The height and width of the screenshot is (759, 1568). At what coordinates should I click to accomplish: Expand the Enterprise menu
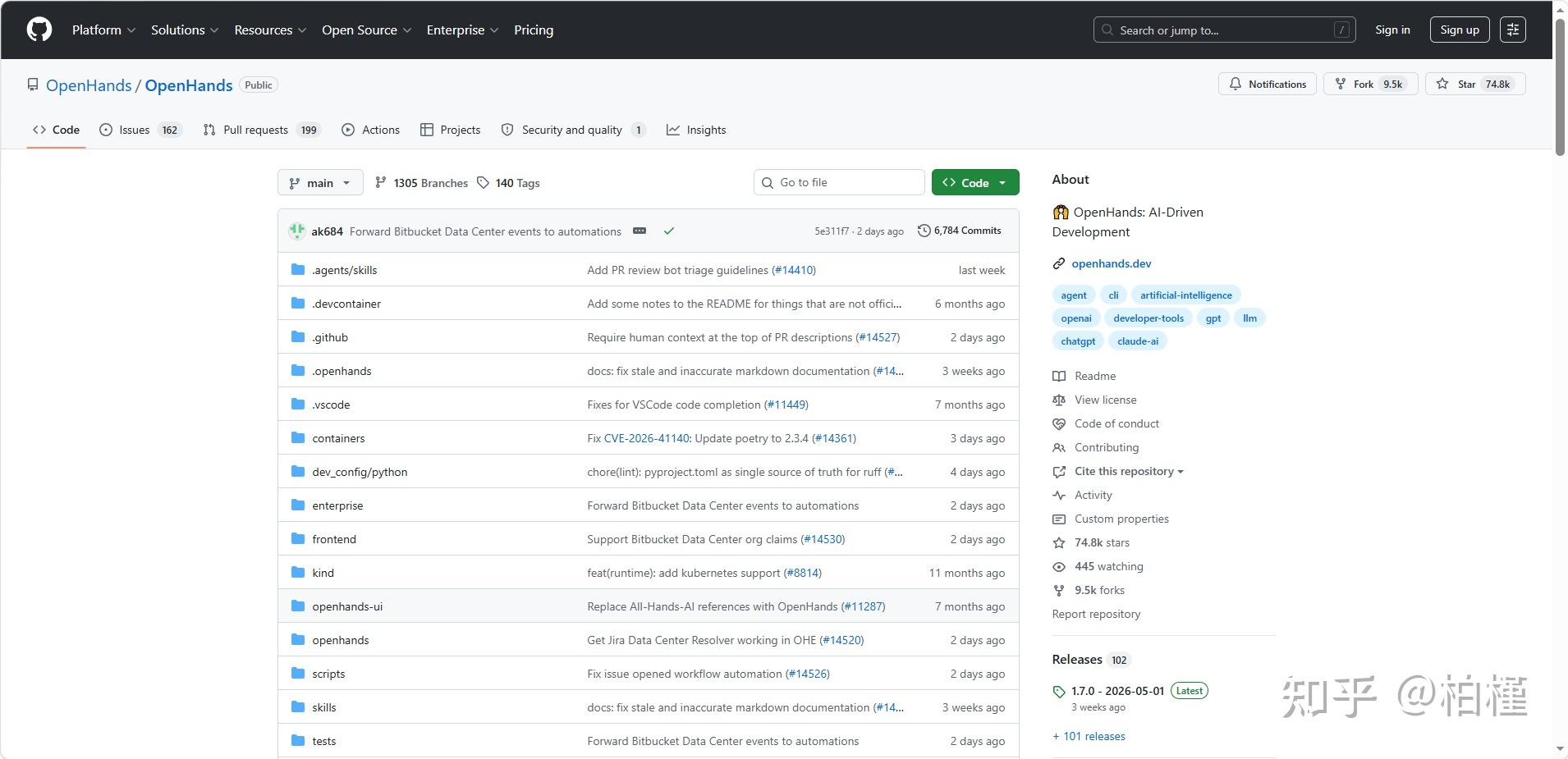pyautogui.click(x=462, y=30)
